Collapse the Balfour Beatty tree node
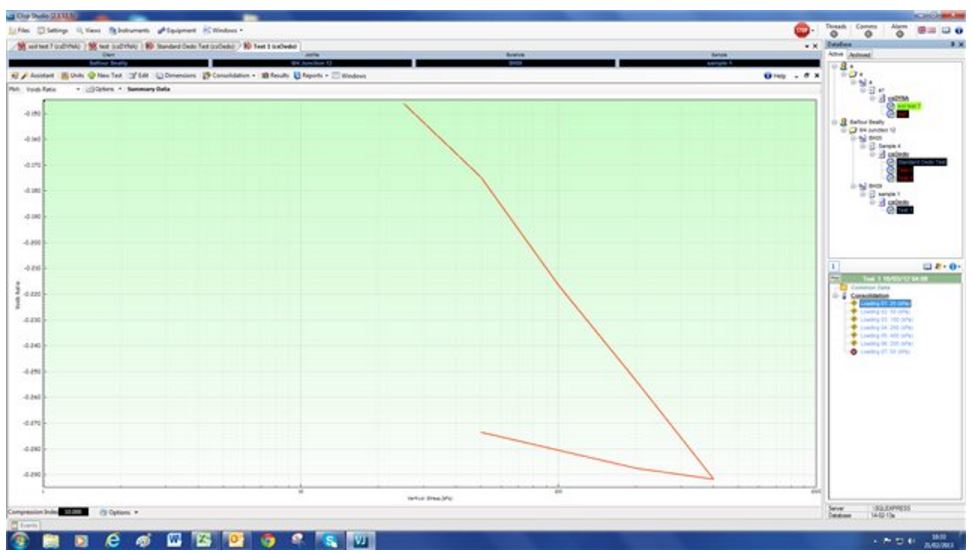This screenshot has width=973, height=553. (x=835, y=121)
